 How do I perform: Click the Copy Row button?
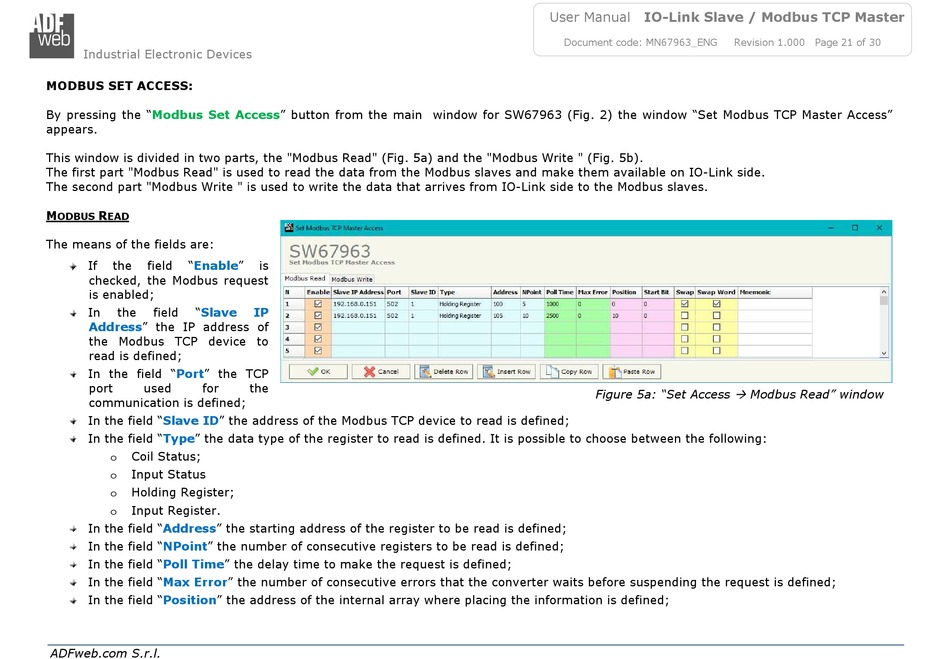[x=571, y=371]
